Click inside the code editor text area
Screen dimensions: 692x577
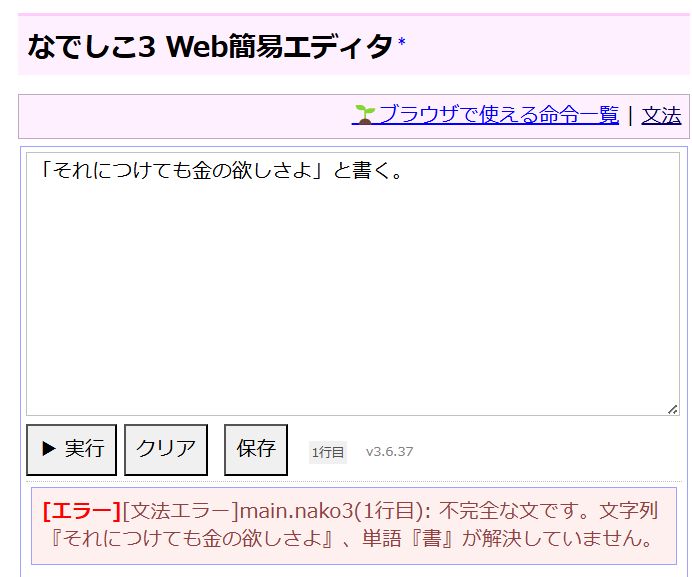coord(353,284)
